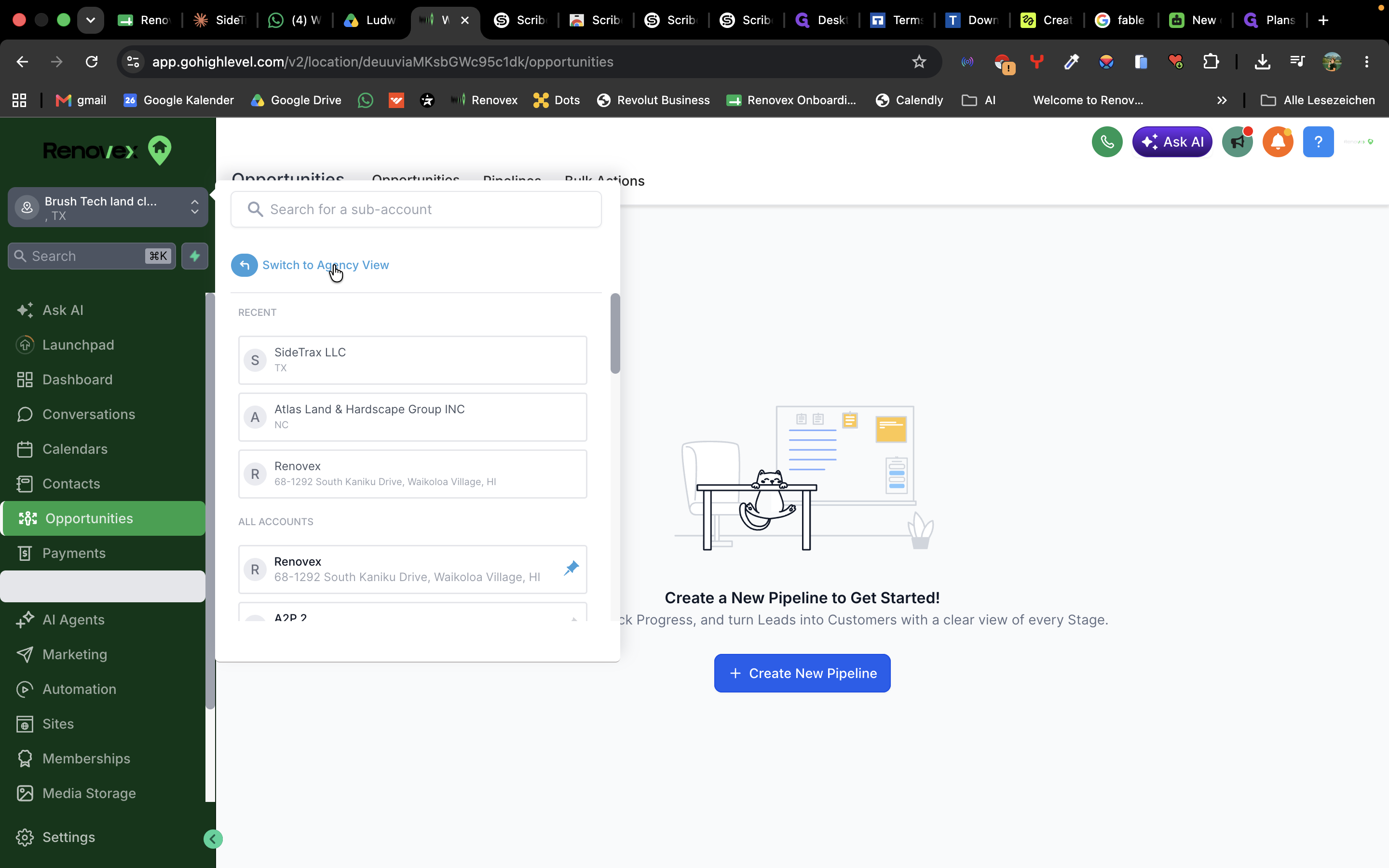Switch to the SideTr browser tab

click(220, 20)
